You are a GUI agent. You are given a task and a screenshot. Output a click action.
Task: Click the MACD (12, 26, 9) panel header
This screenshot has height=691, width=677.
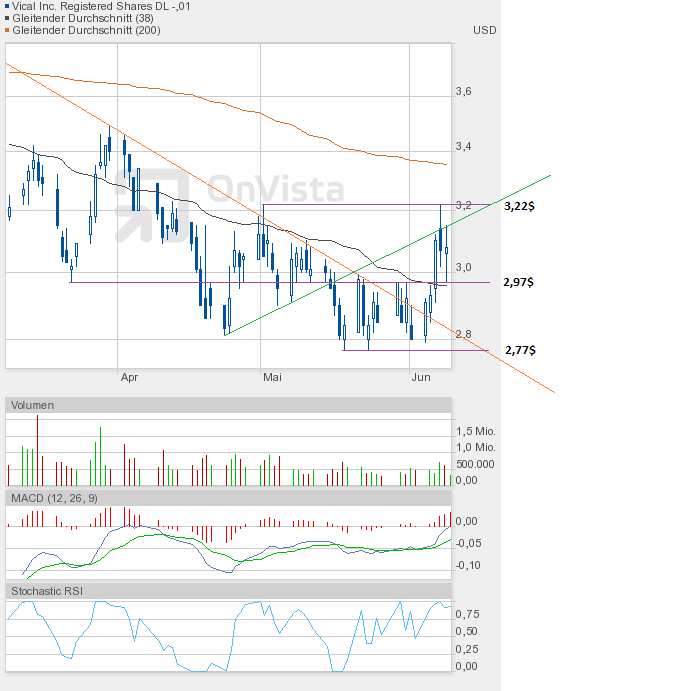pyautogui.click(x=228, y=498)
